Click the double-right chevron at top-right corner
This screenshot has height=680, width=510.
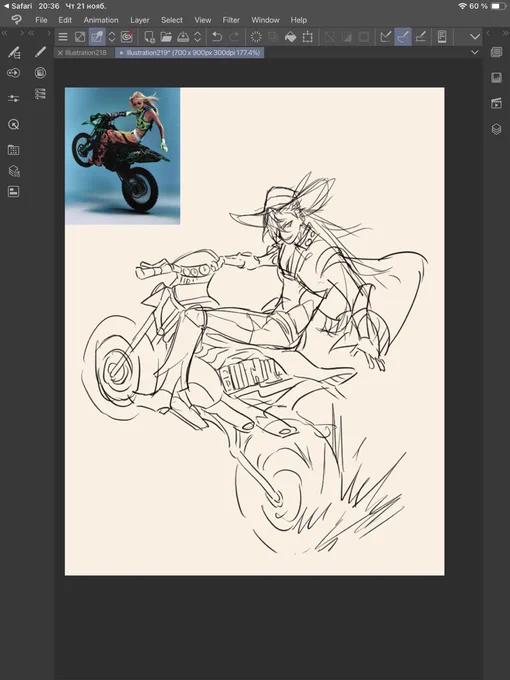tap(506, 33)
